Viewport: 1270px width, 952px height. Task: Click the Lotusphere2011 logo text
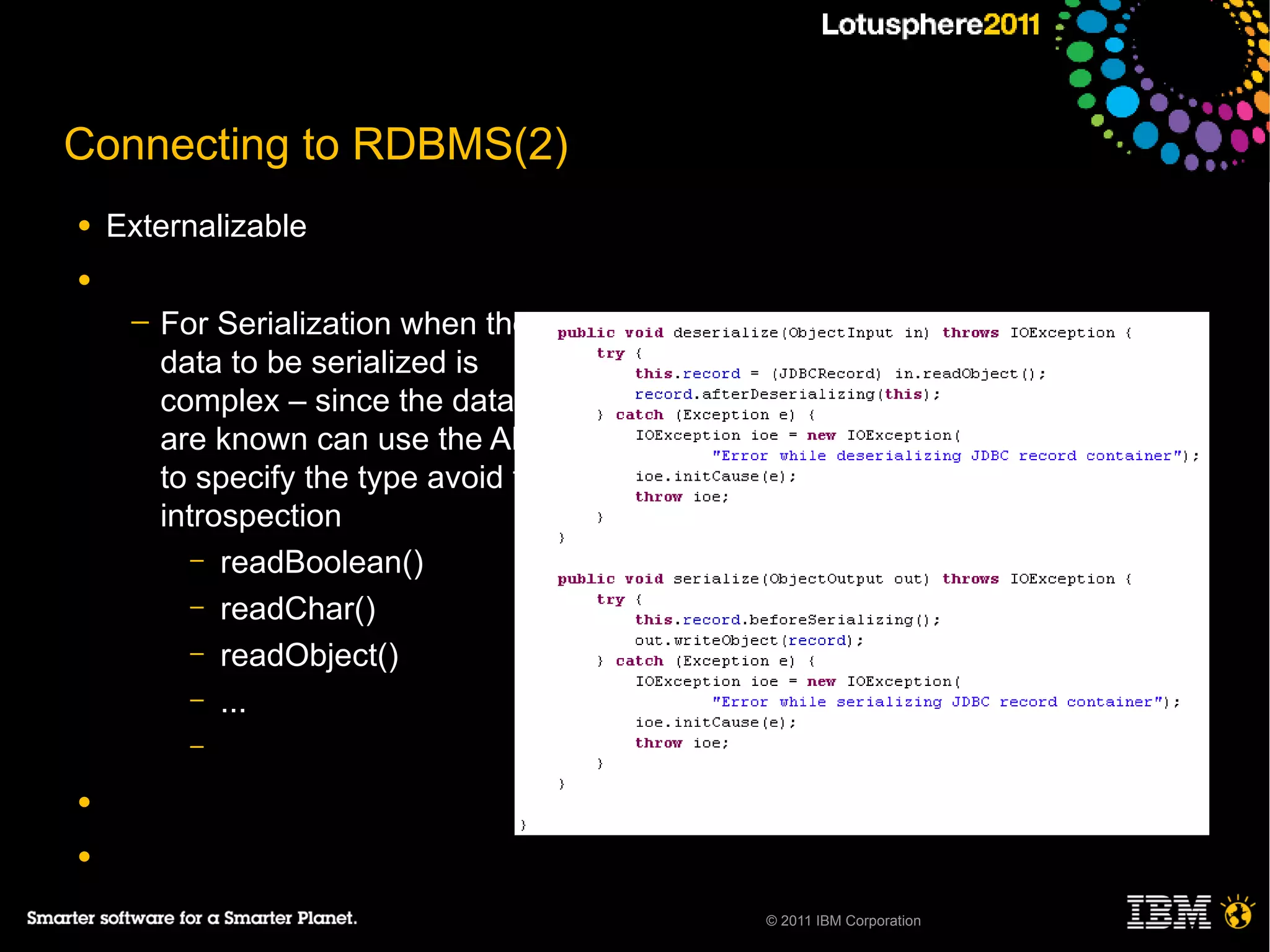click(x=930, y=25)
